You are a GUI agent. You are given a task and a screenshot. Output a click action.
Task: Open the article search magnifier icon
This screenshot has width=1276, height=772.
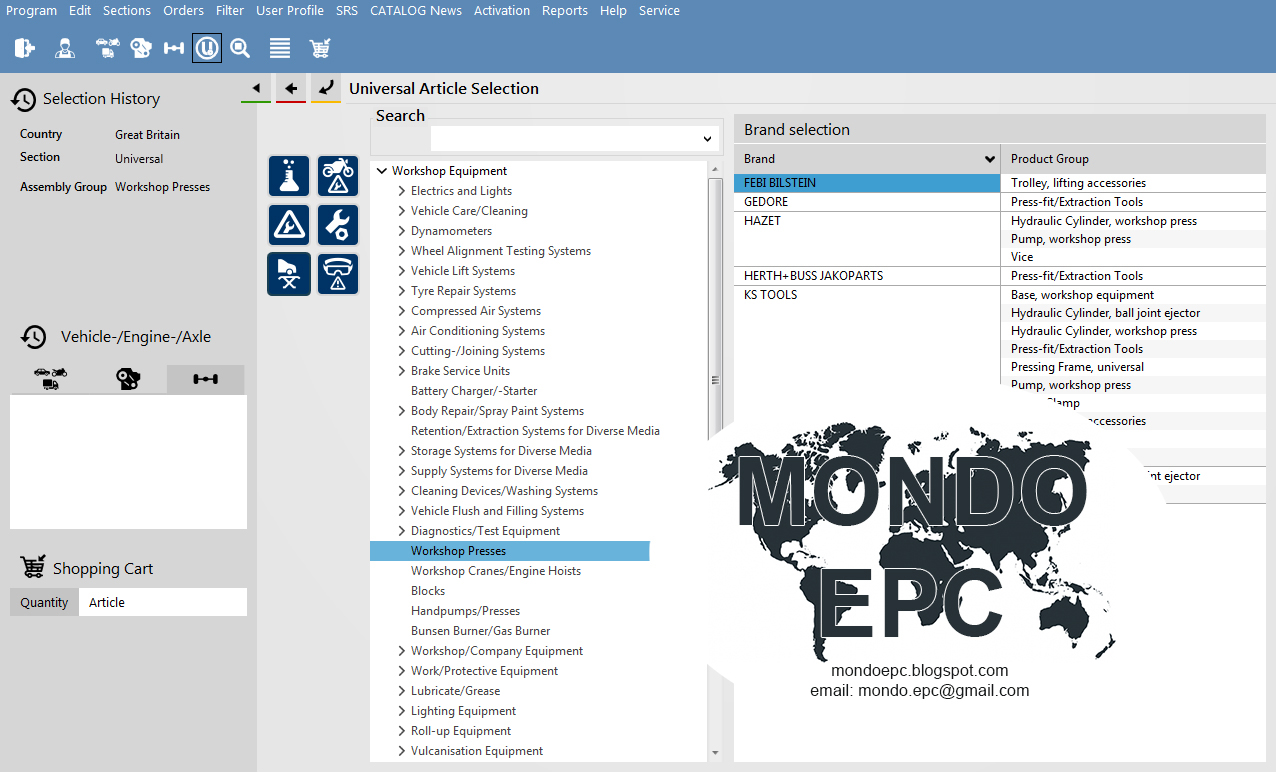[240, 47]
